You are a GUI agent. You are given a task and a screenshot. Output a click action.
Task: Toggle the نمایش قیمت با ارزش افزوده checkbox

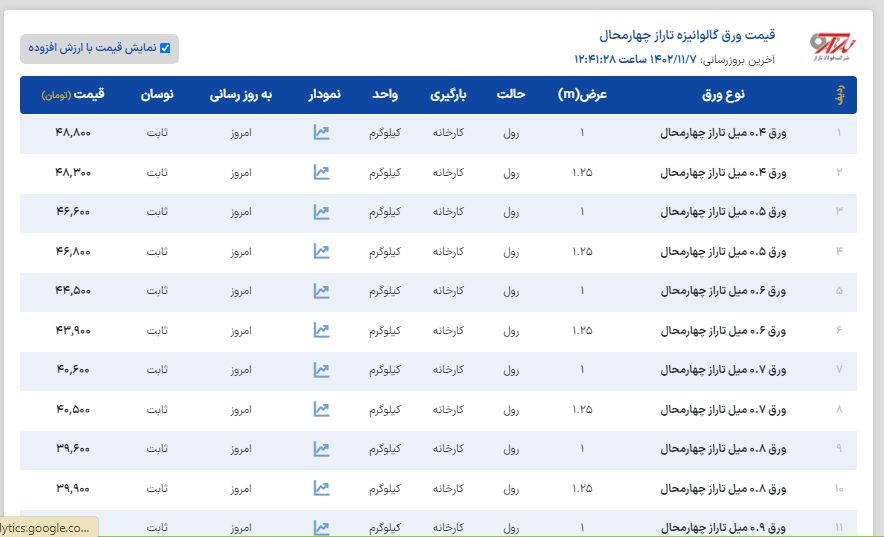[165, 48]
